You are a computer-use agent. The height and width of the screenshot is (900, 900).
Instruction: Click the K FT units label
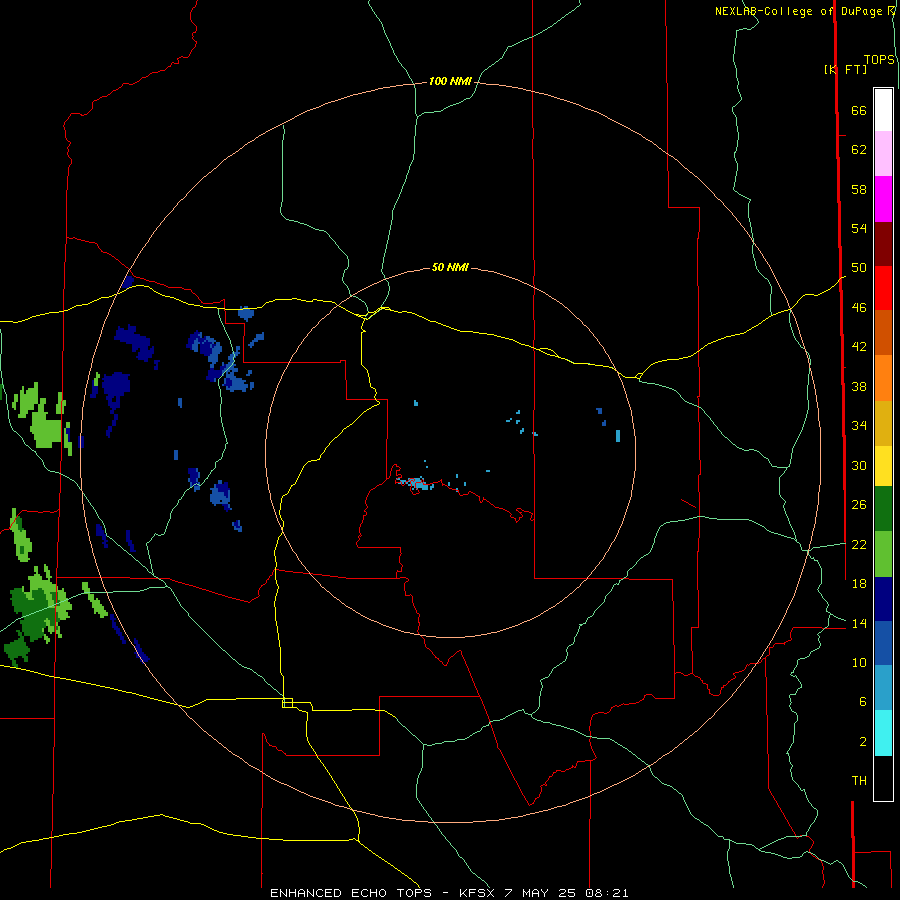coord(845,69)
